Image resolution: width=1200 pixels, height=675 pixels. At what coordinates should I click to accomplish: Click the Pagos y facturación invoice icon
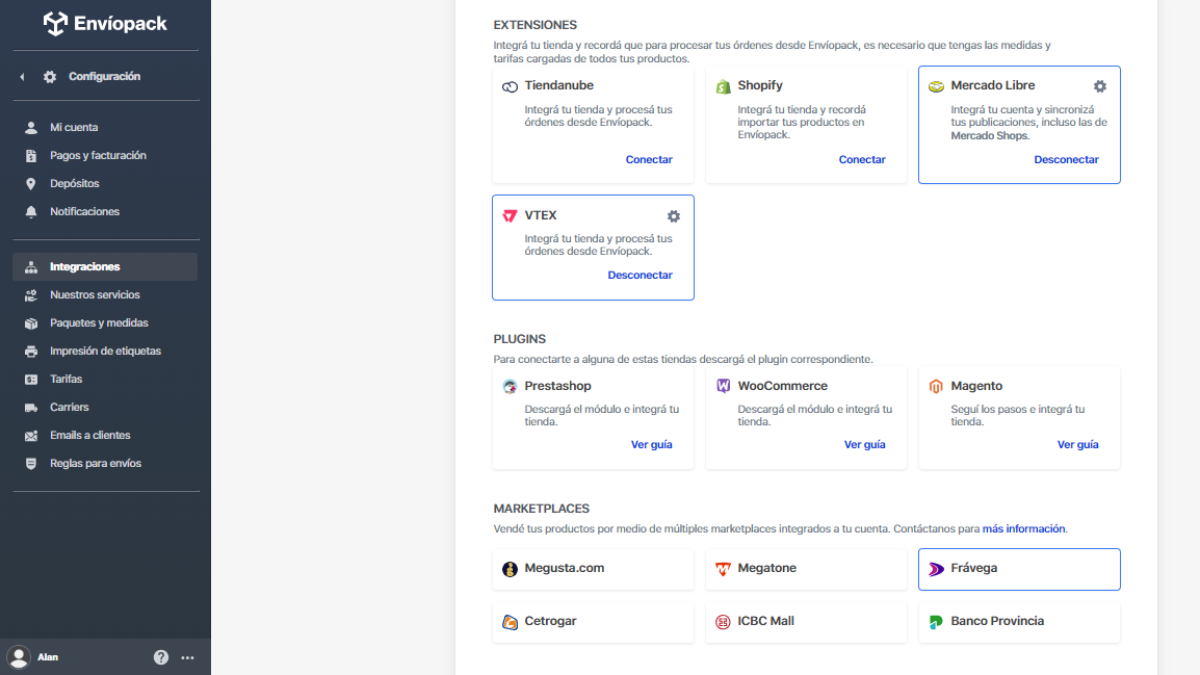31,155
